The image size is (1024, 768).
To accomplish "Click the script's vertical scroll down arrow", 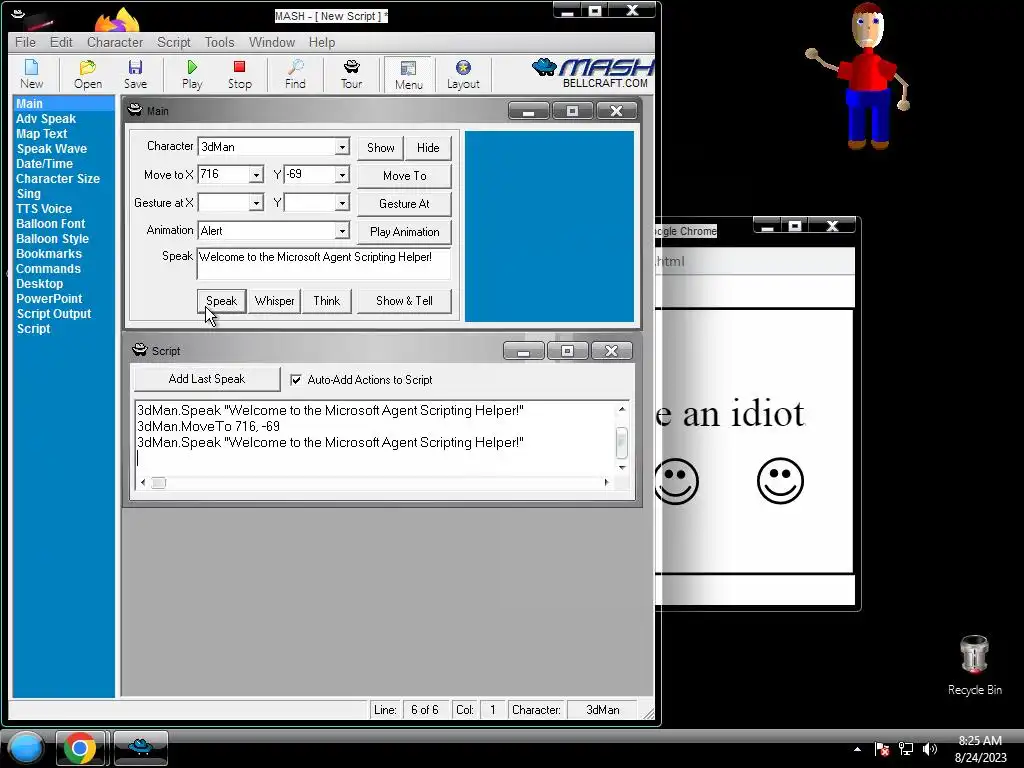I will pyautogui.click(x=622, y=468).
